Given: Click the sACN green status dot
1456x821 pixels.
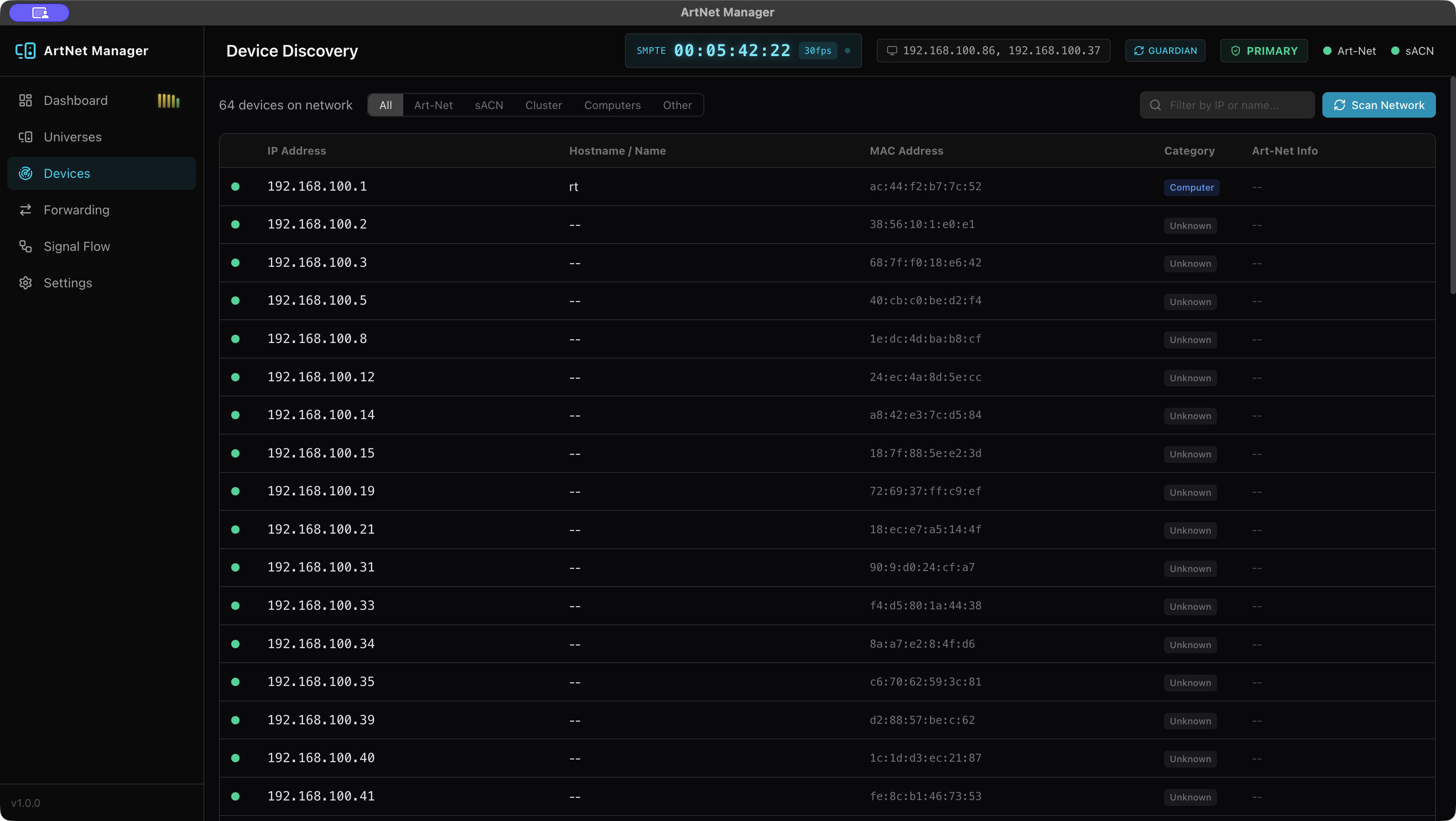Looking at the screenshot, I should coord(1395,51).
